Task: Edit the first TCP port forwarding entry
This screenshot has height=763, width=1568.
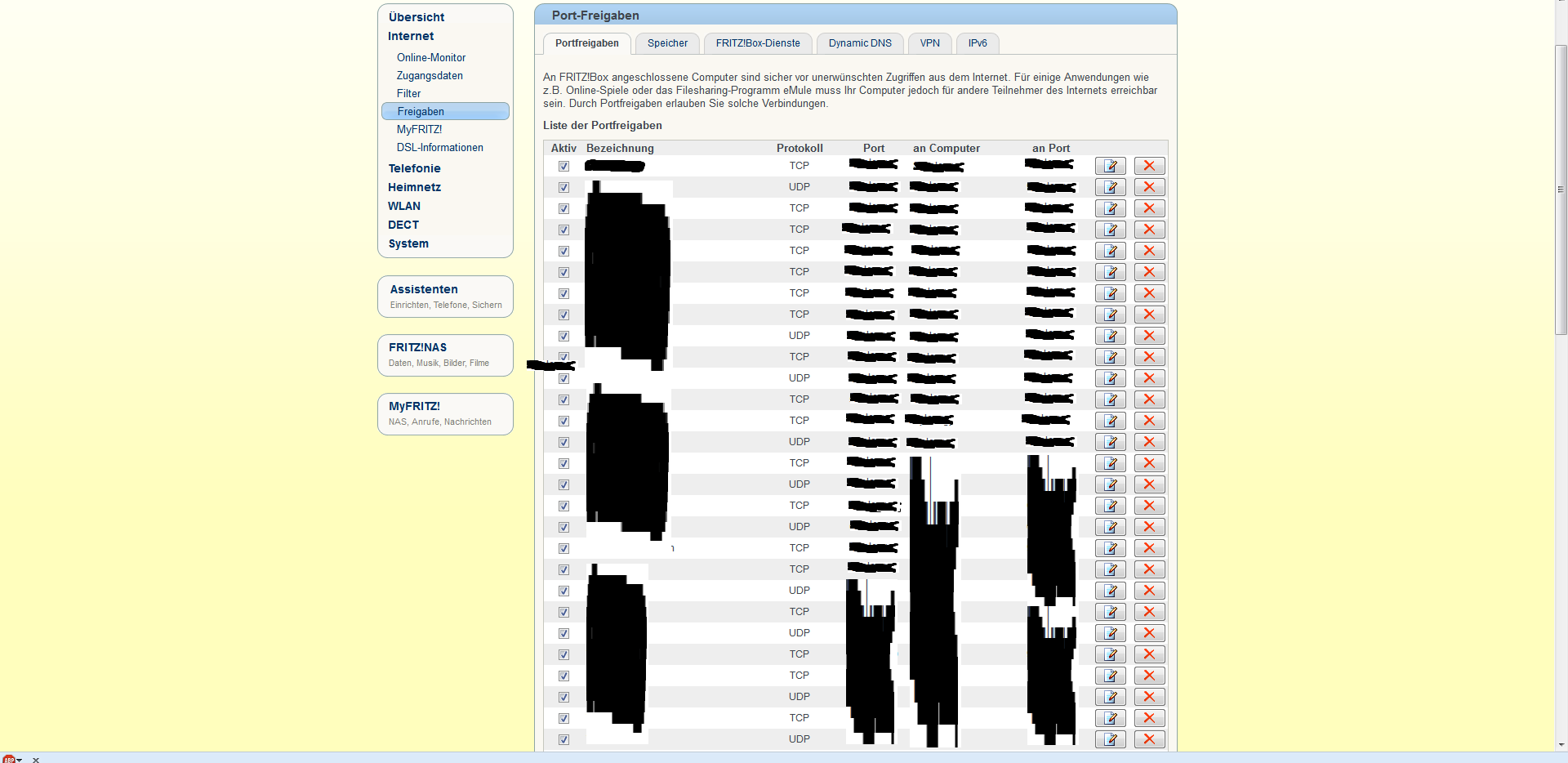Action: (x=1110, y=166)
